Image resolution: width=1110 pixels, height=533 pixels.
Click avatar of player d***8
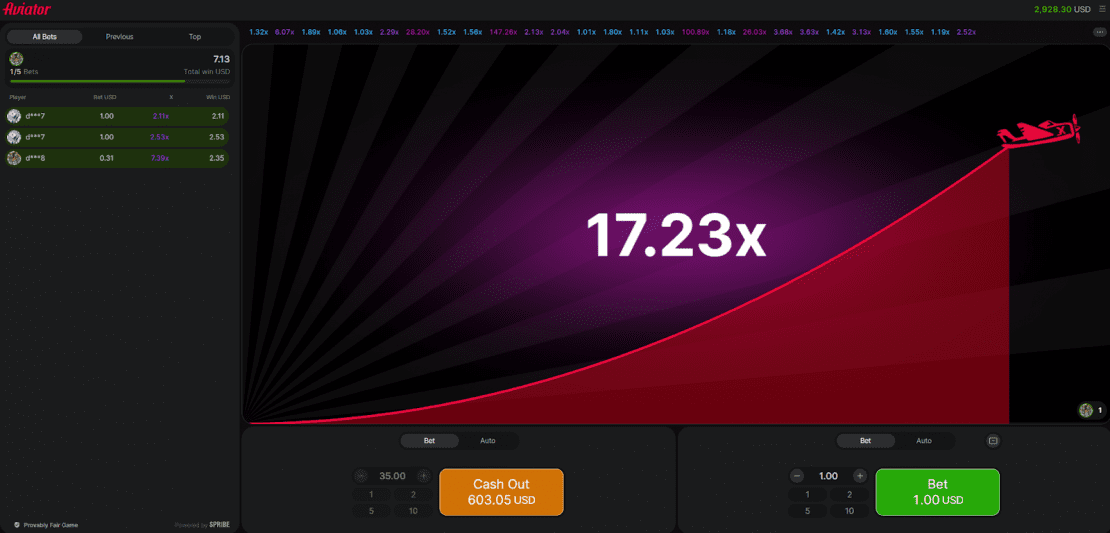[x=14, y=158]
